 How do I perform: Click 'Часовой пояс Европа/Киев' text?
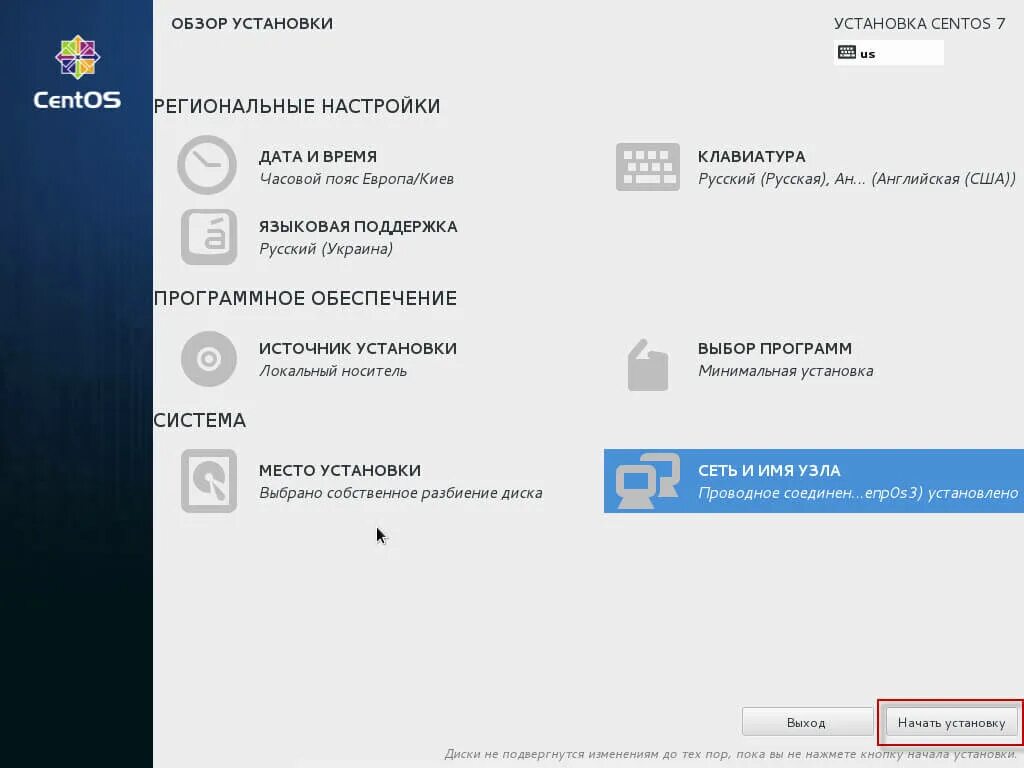pyautogui.click(x=357, y=179)
